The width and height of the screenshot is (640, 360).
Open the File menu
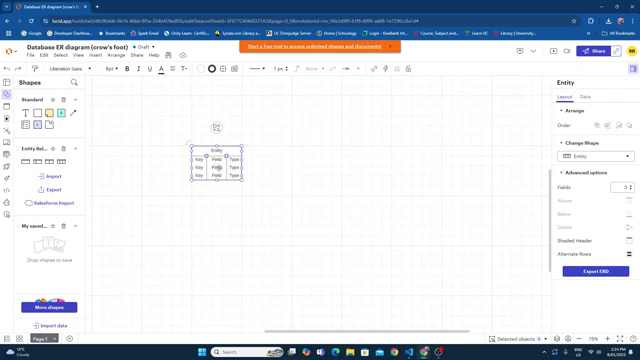(x=31, y=55)
